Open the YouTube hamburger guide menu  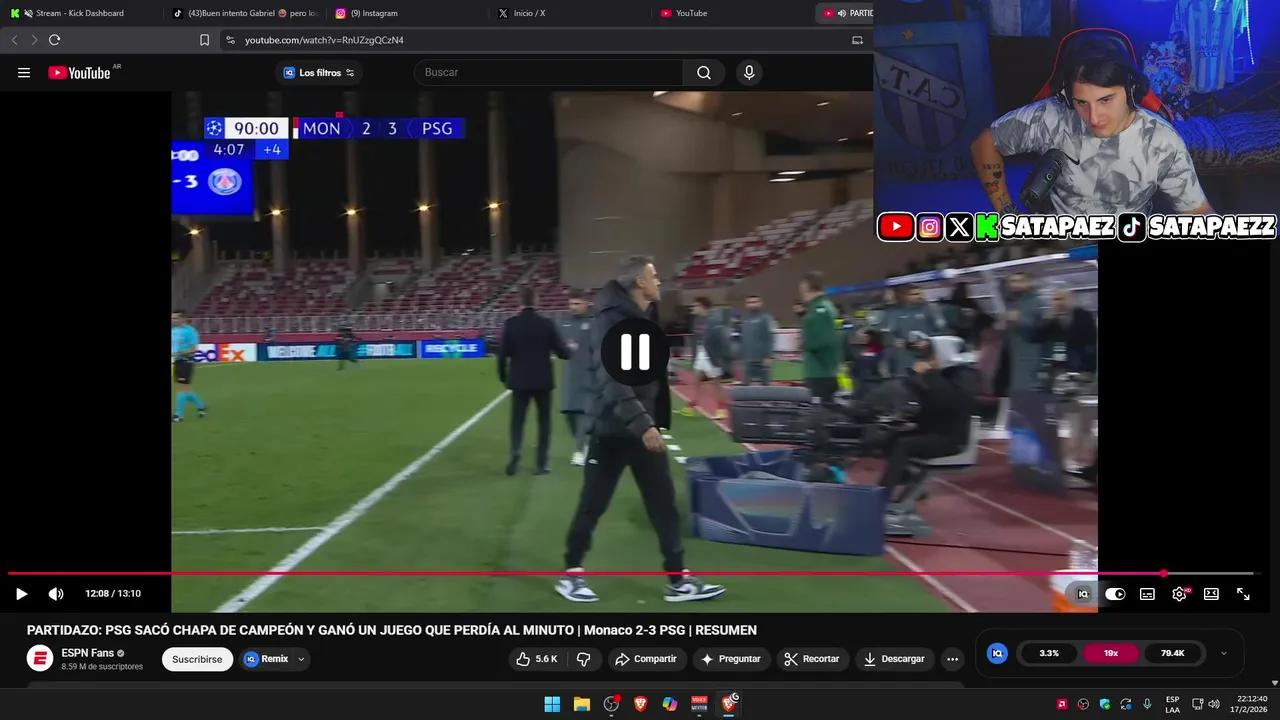24,73
